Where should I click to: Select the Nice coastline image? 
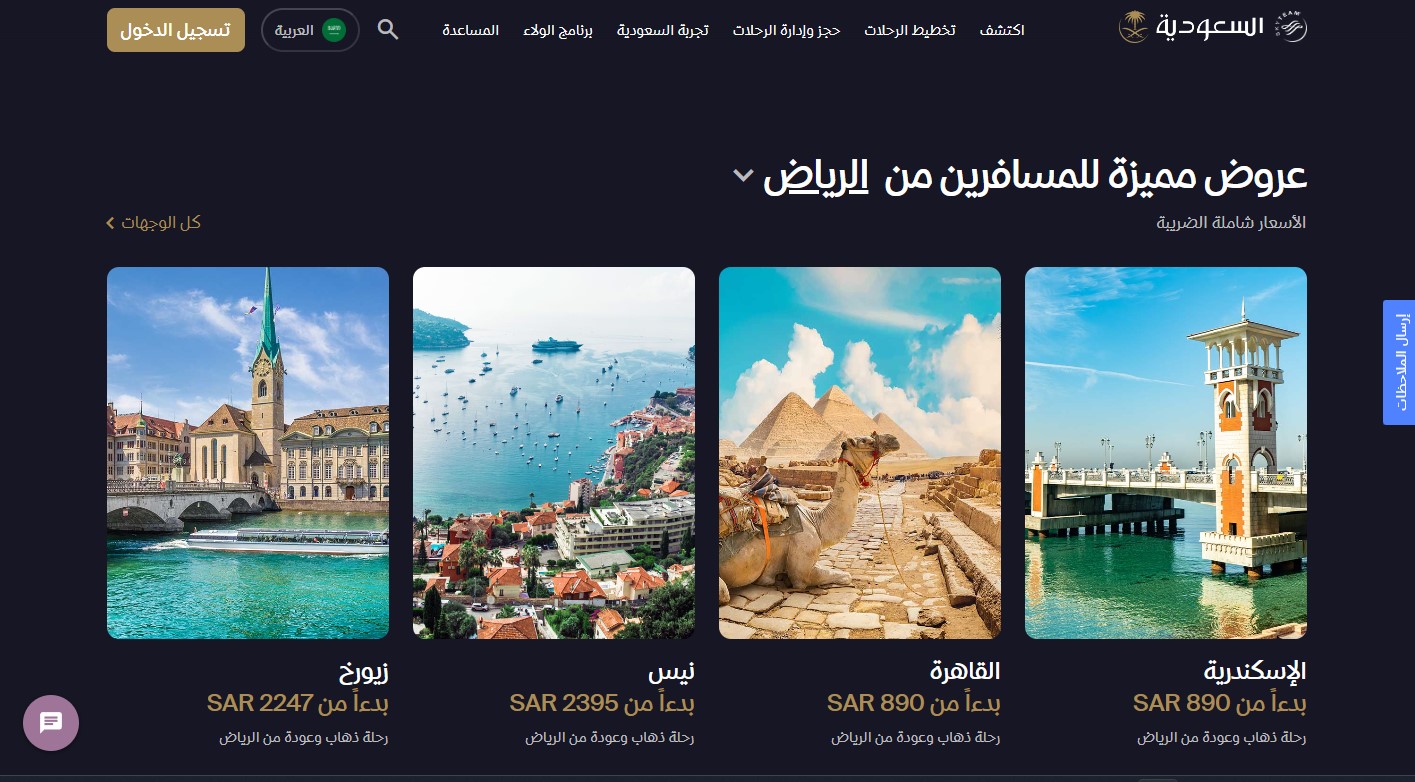coord(554,453)
